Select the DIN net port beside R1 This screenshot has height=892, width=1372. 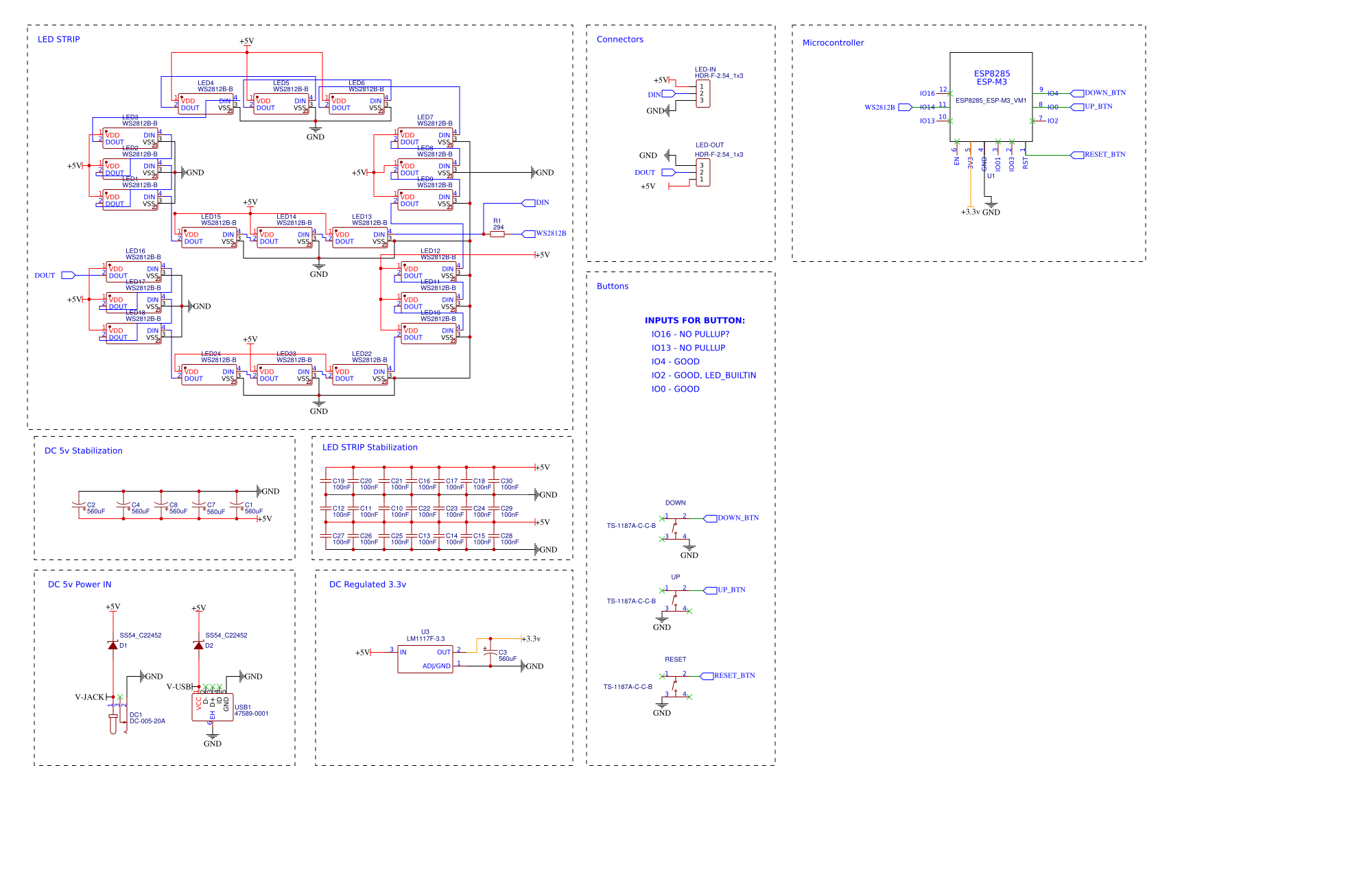pos(536,203)
